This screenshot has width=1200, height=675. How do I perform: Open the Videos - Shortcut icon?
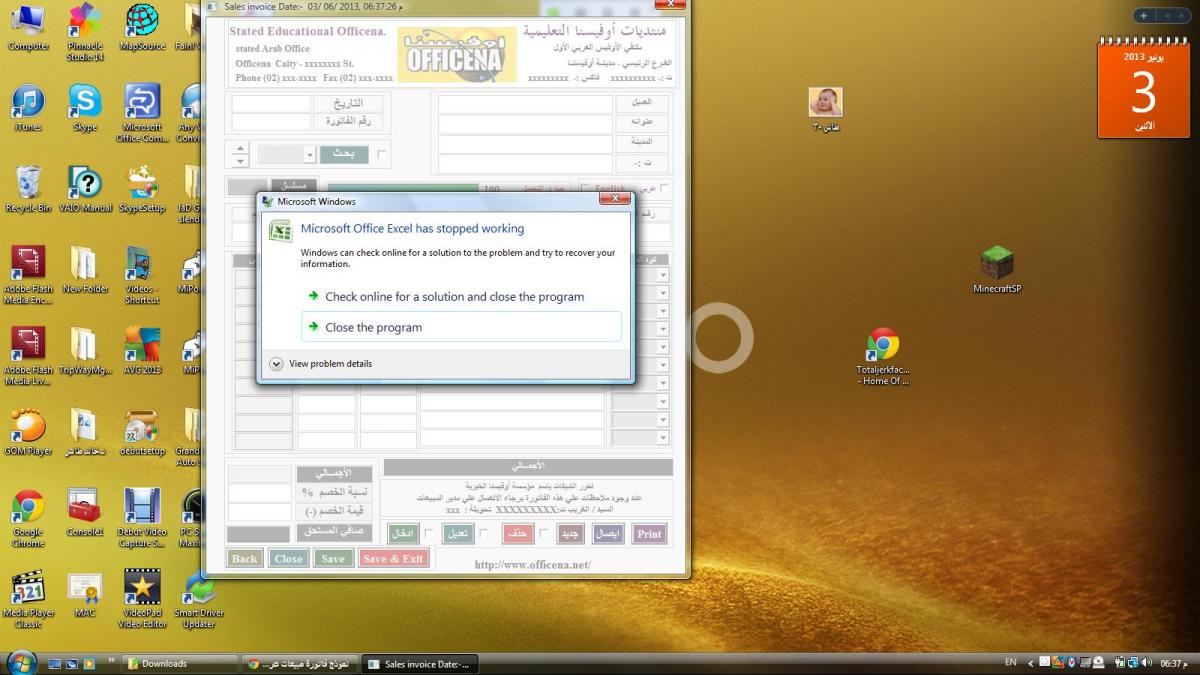(x=142, y=275)
